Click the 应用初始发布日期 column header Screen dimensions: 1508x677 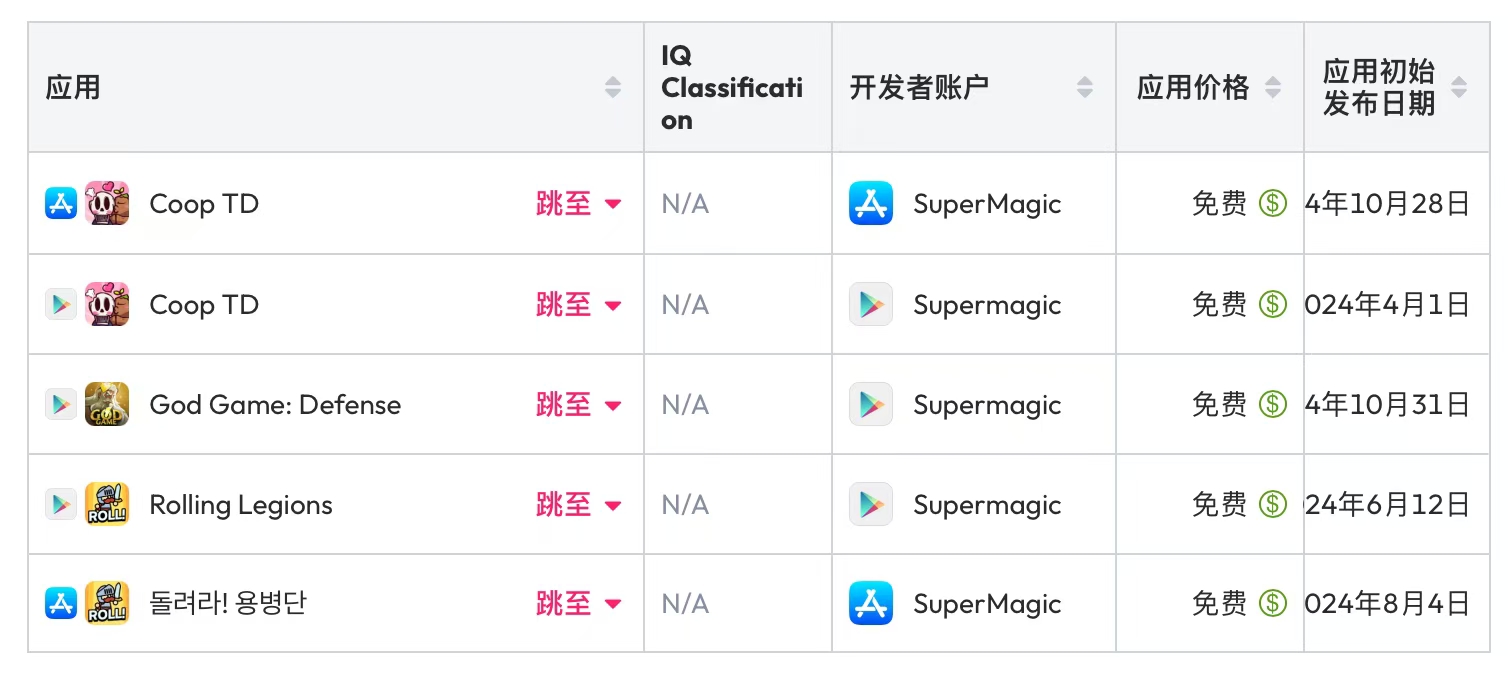(x=1379, y=87)
